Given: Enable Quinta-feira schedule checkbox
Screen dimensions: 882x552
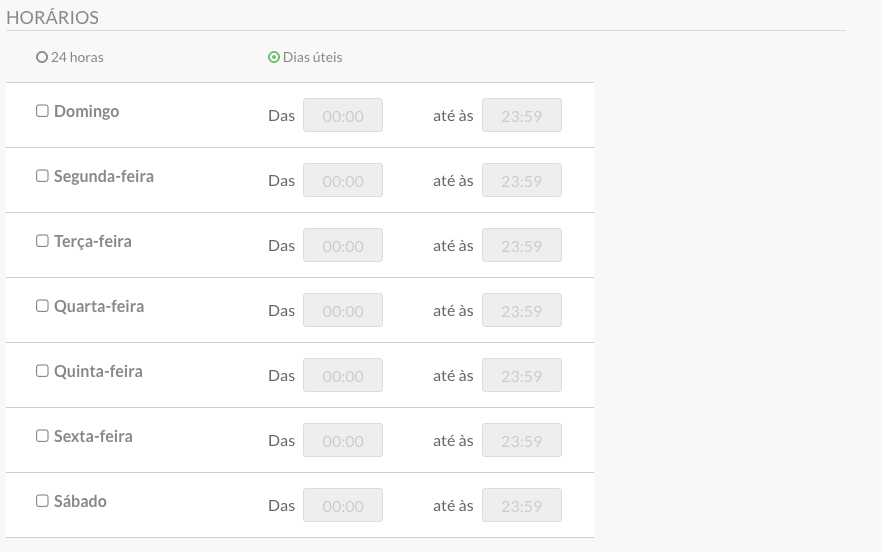Looking at the screenshot, I should click(x=42, y=371).
